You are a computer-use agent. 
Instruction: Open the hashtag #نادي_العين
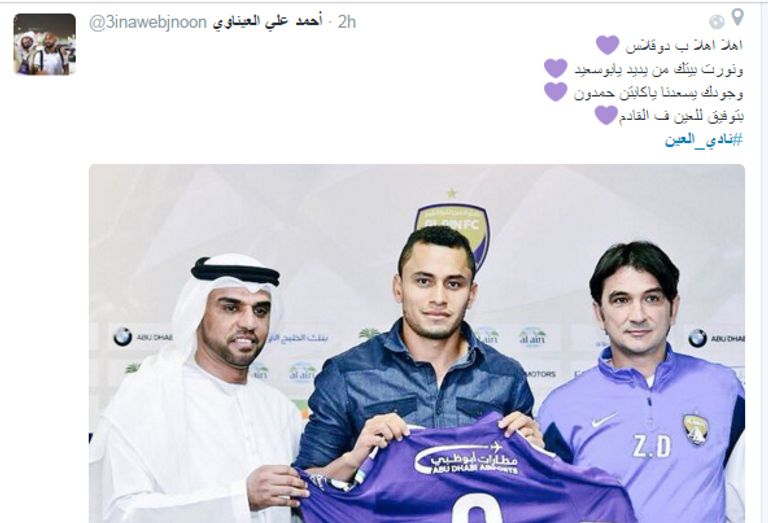[x=703, y=140]
